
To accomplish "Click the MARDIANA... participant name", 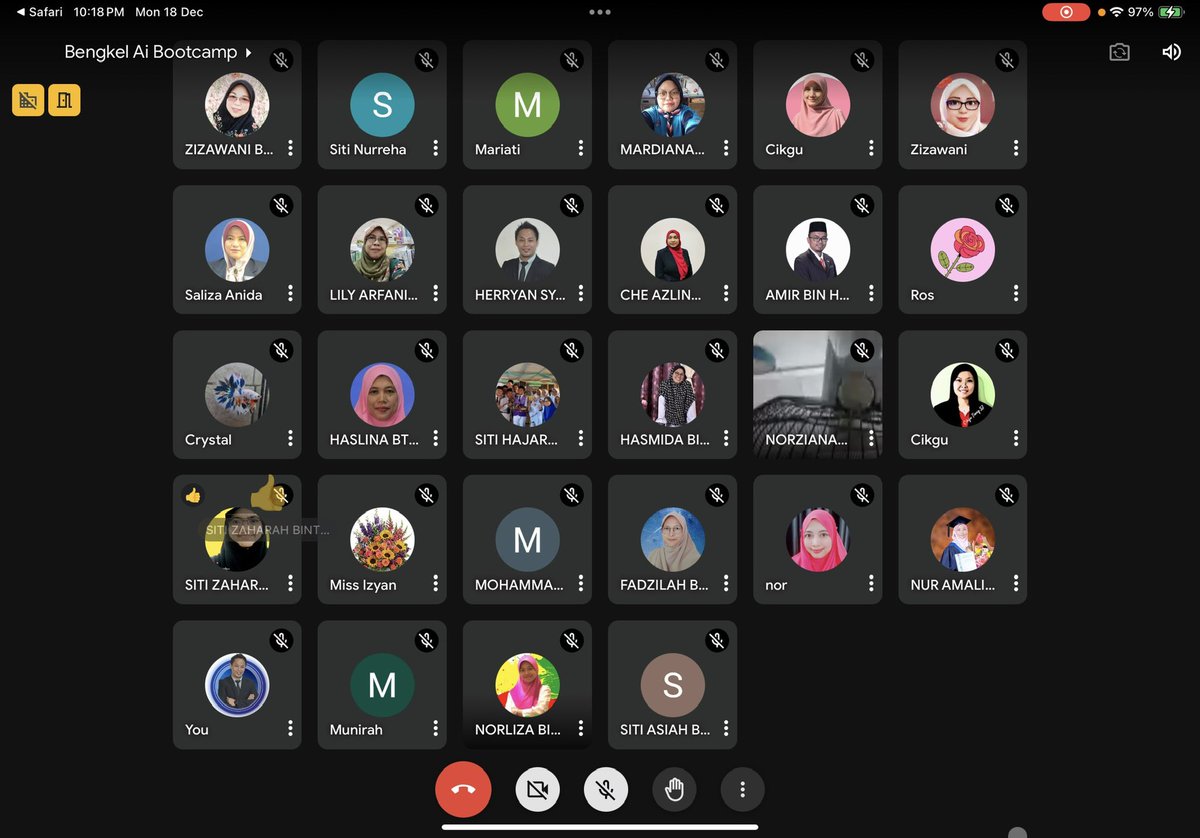I will [x=662, y=149].
